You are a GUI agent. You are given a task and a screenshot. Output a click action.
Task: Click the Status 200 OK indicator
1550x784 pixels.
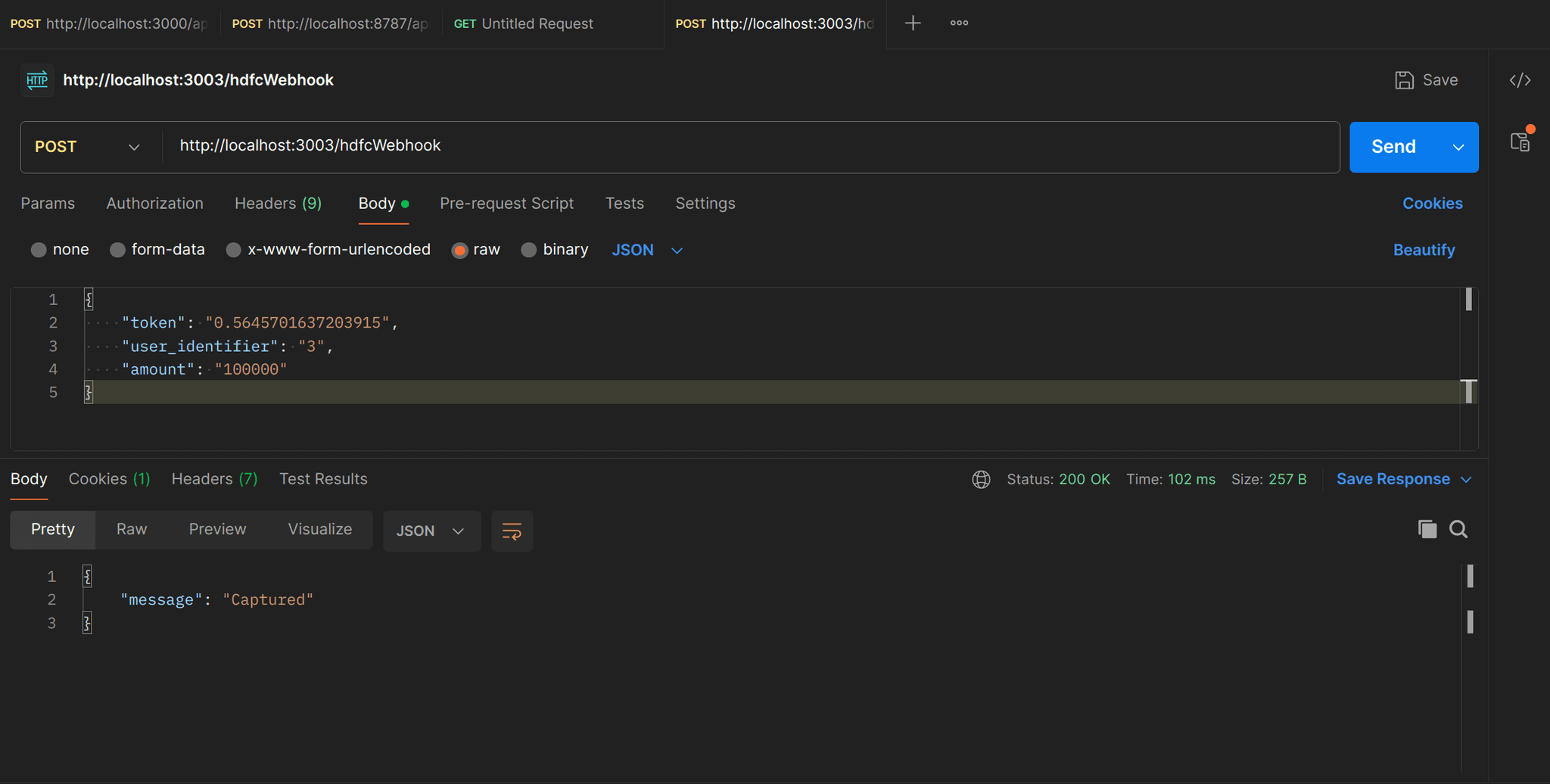[x=1058, y=479]
